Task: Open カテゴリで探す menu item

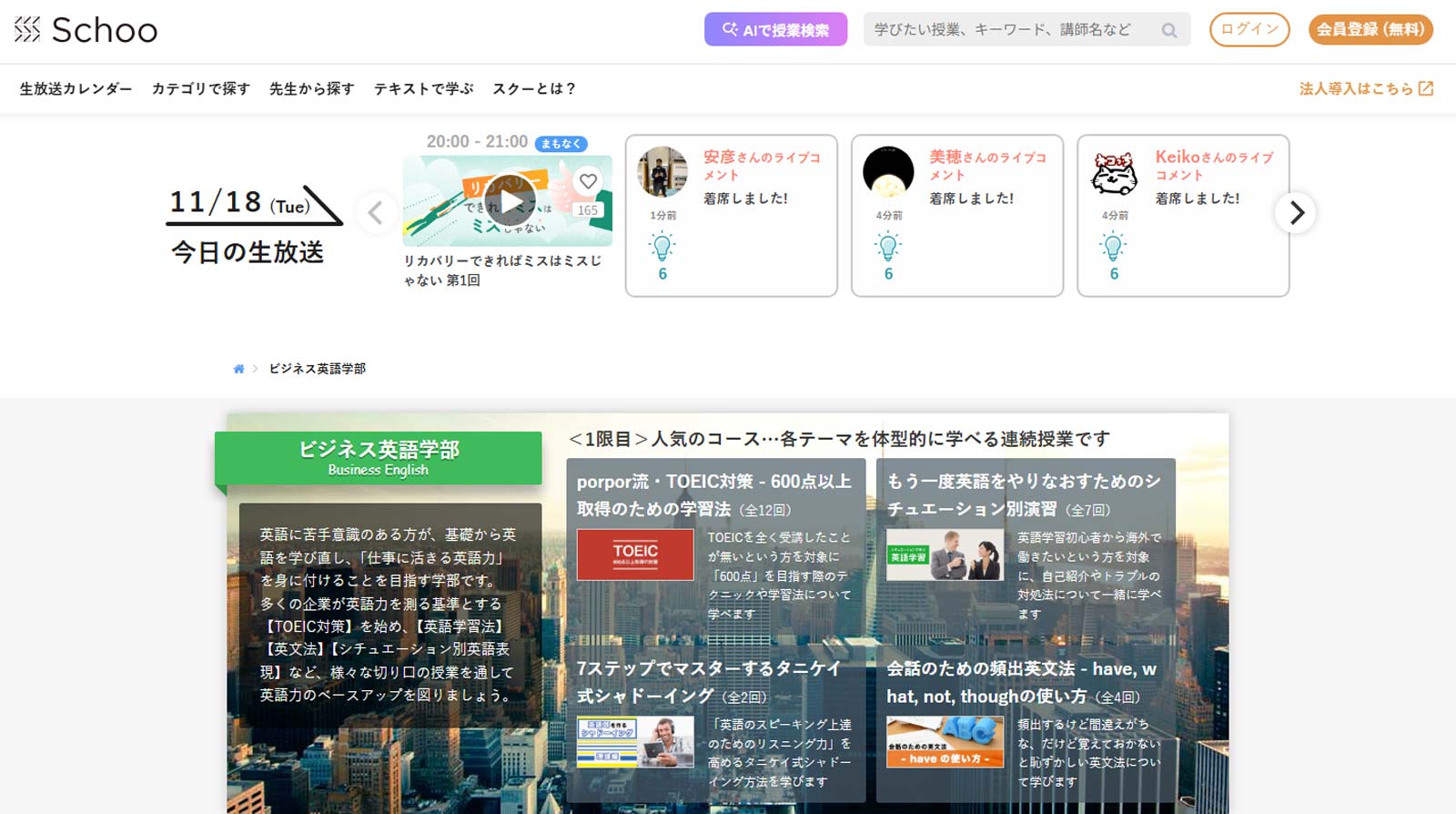Action: 201,89
